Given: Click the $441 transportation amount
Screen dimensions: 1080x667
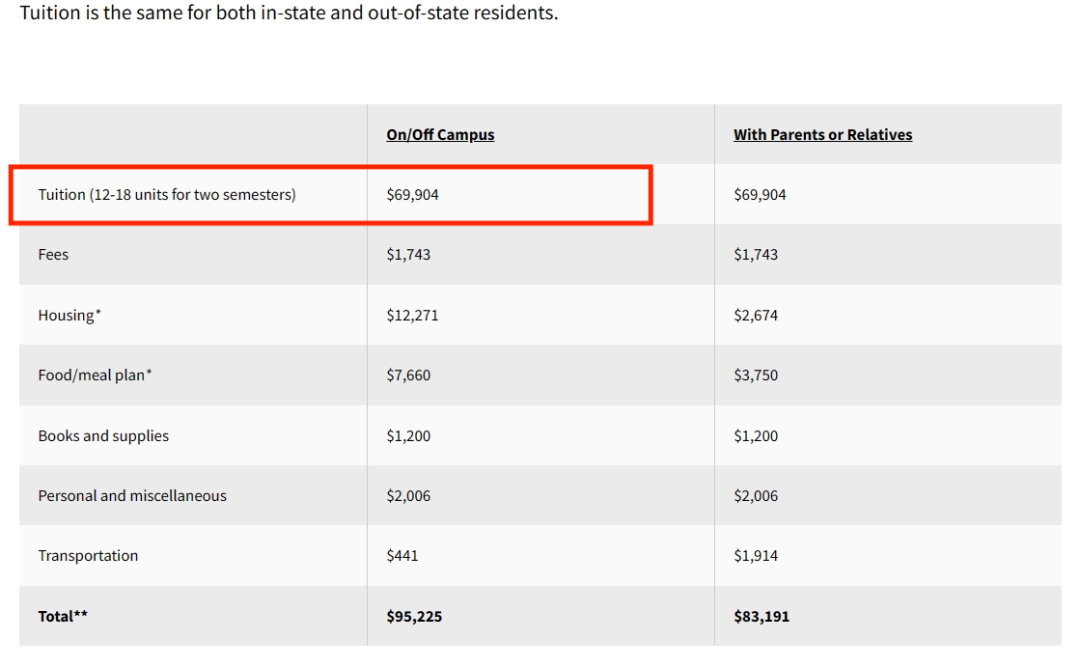Looking at the screenshot, I should pyautogui.click(x=402, y=555).
